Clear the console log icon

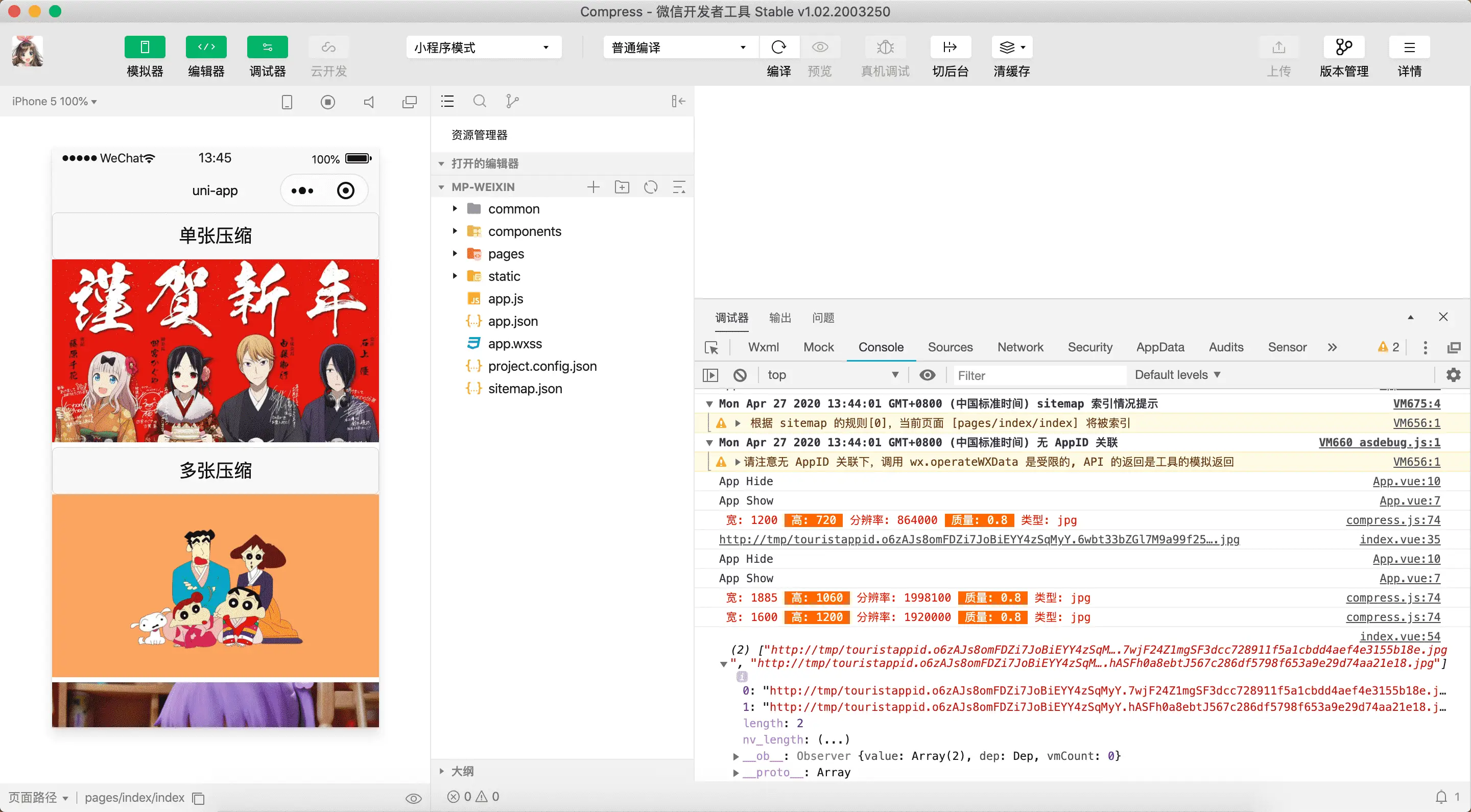(740, 375)
